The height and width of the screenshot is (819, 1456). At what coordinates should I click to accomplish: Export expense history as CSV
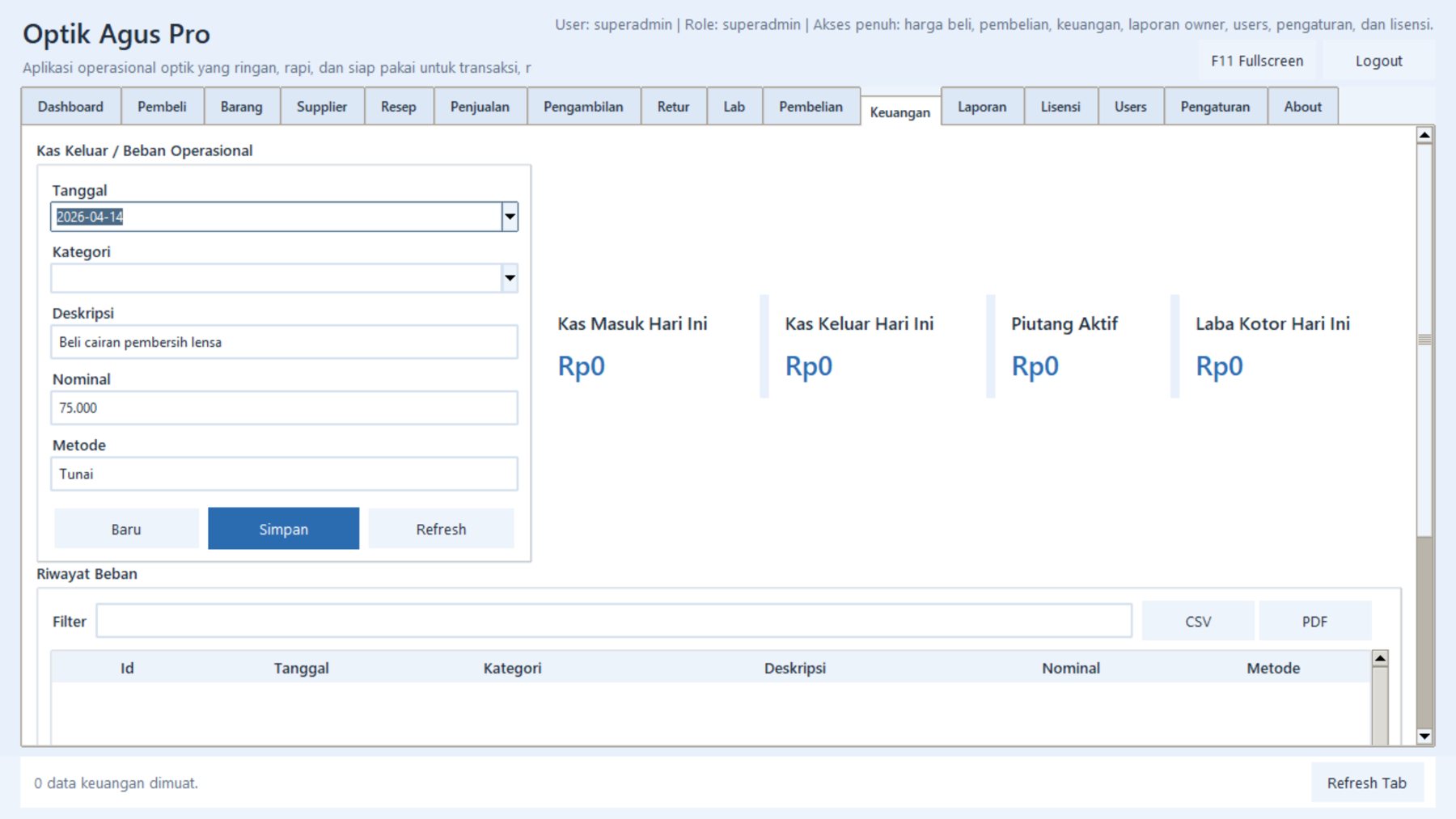pos(1198,621)
